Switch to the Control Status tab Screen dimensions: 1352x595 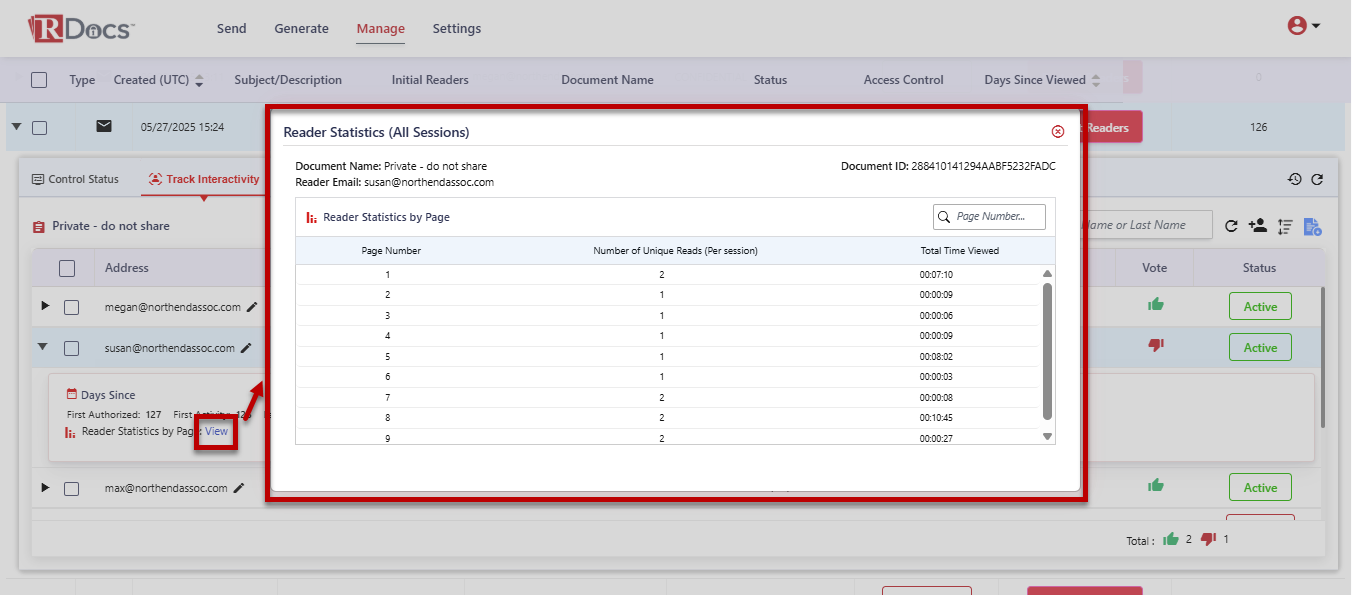click(x=76, y=179)
